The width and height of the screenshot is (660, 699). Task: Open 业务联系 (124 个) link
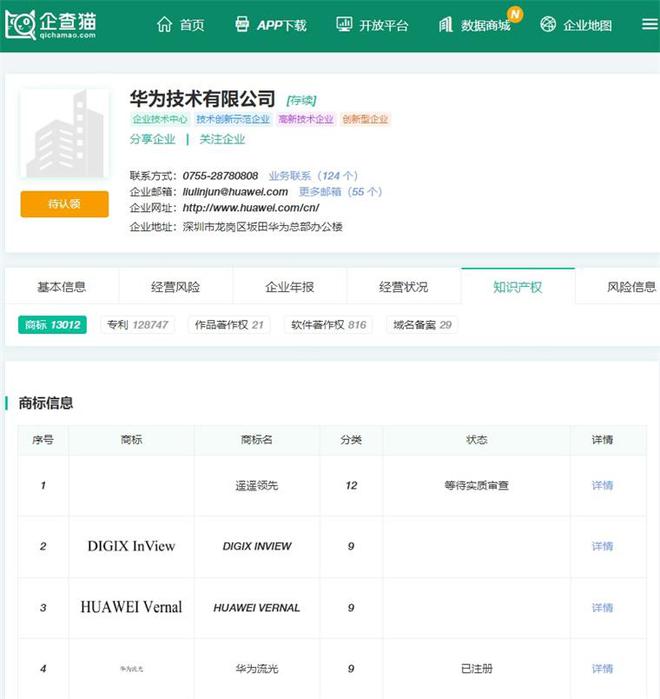click(x=313, y=176)
